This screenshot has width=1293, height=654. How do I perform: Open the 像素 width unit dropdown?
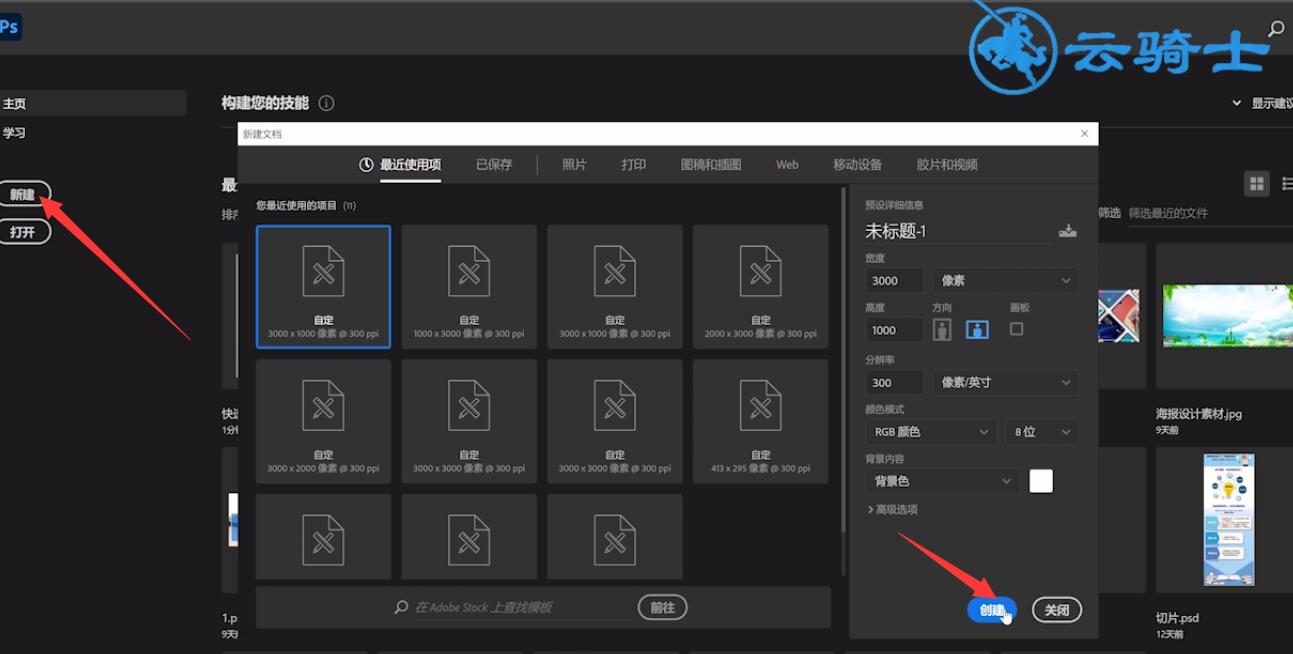(x=1006, y=281)
